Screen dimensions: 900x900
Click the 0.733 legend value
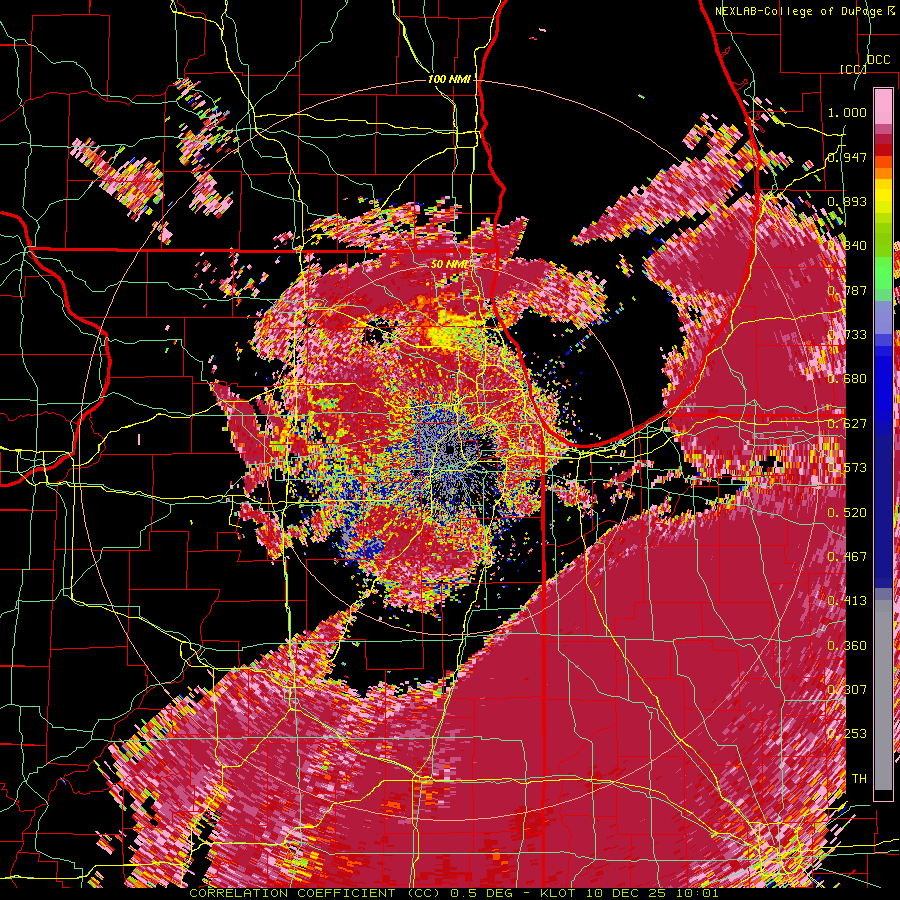tap(847, 335)
